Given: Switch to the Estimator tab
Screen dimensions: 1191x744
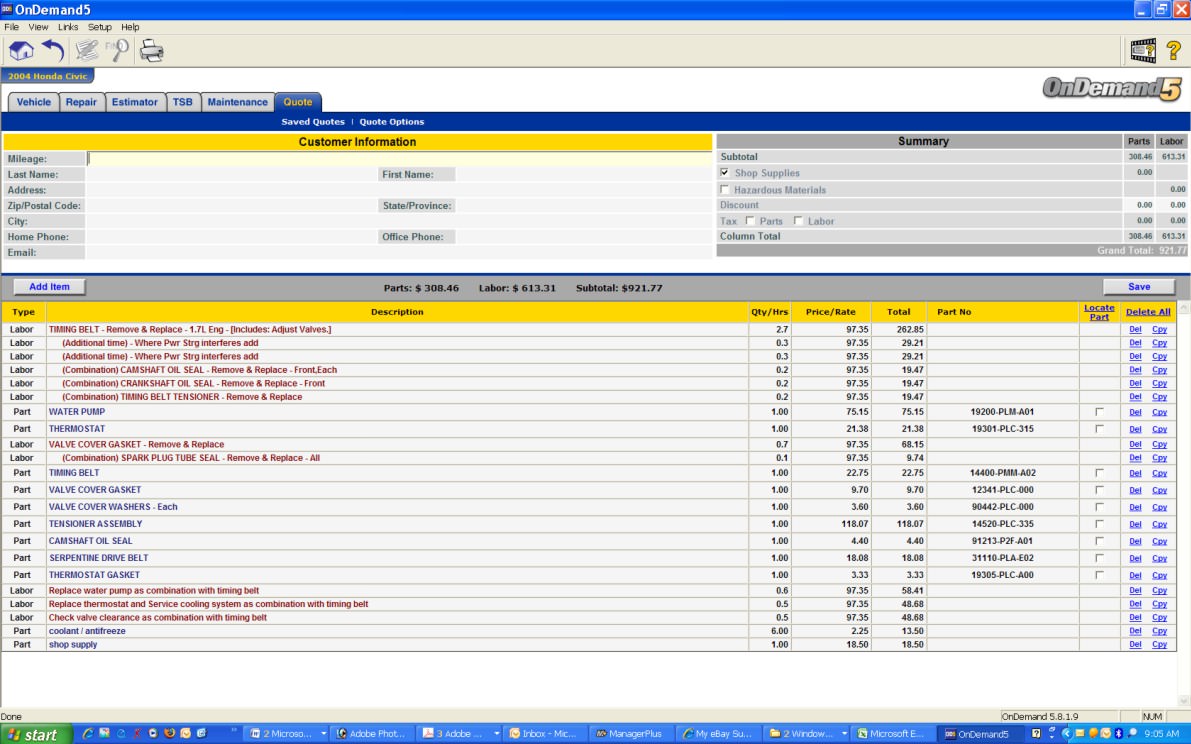Looking at the screenshot, I should pyautogui.click(x=134, y=102).
